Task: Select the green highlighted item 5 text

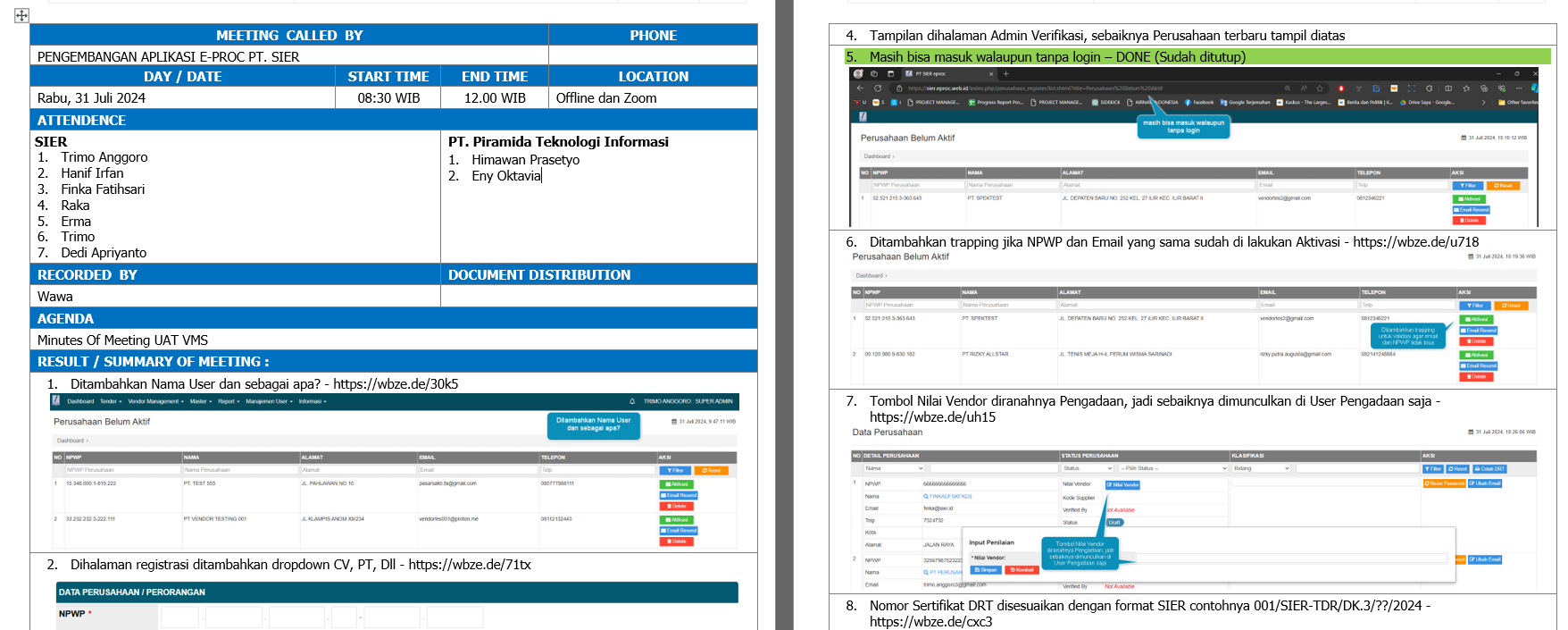Action: 1057,57
